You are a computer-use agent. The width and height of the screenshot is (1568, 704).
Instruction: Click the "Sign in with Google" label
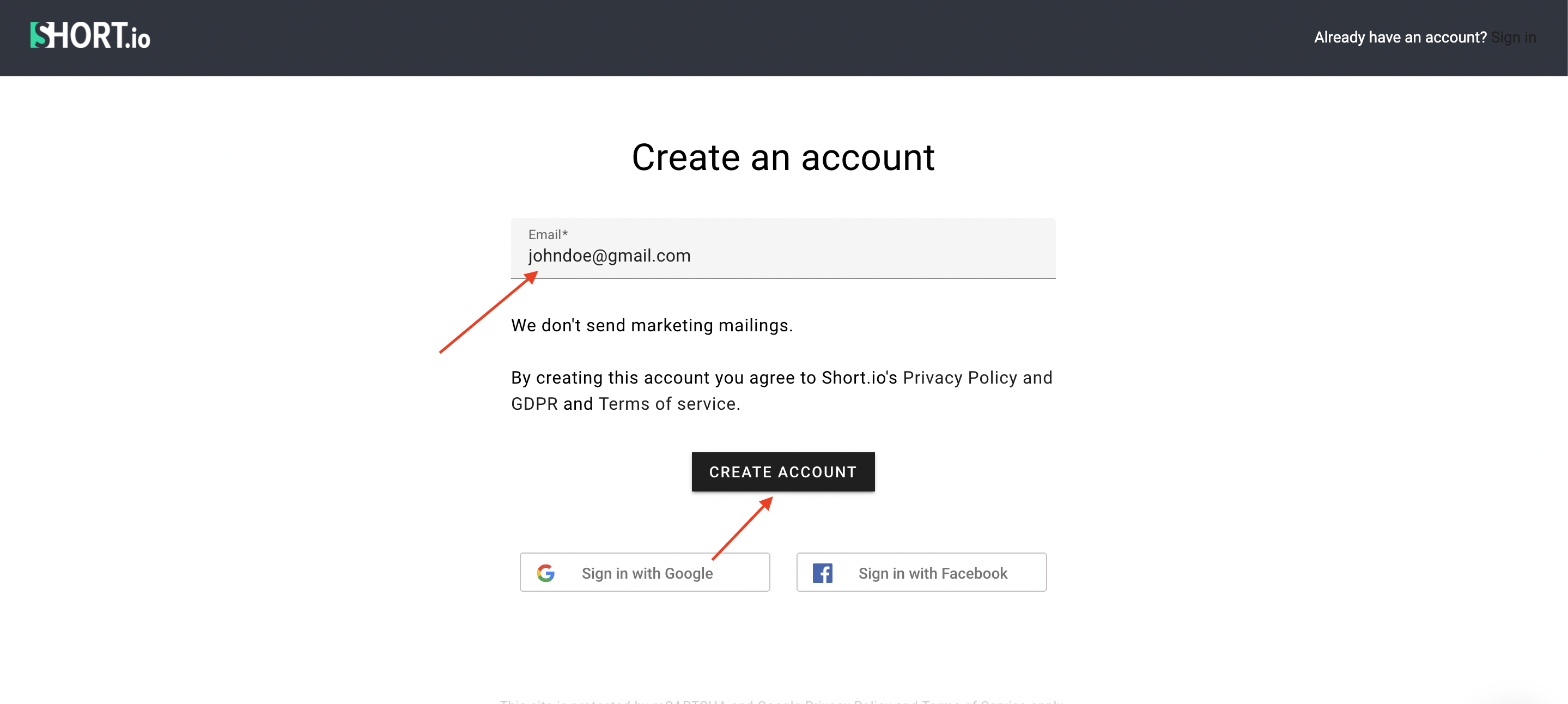[647, 574]
